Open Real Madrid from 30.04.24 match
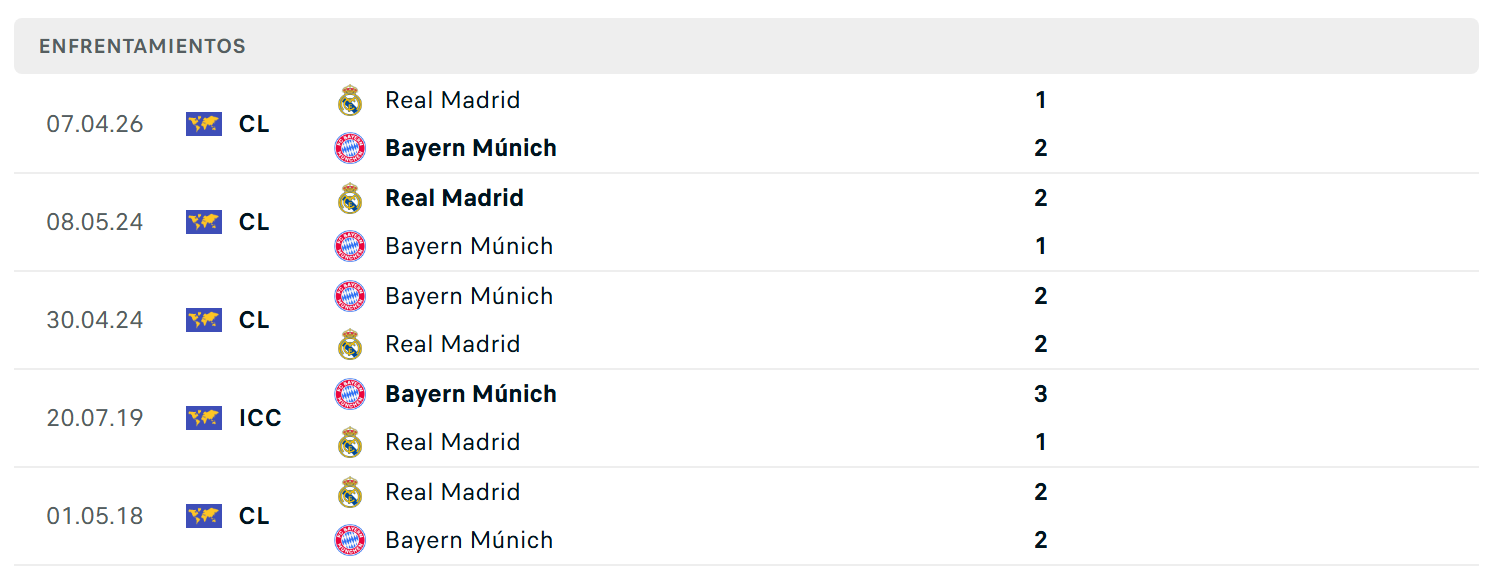Image resolution: width=1496 pixels, height=583 pixels. pyautogui.click(x=453, y=344)
